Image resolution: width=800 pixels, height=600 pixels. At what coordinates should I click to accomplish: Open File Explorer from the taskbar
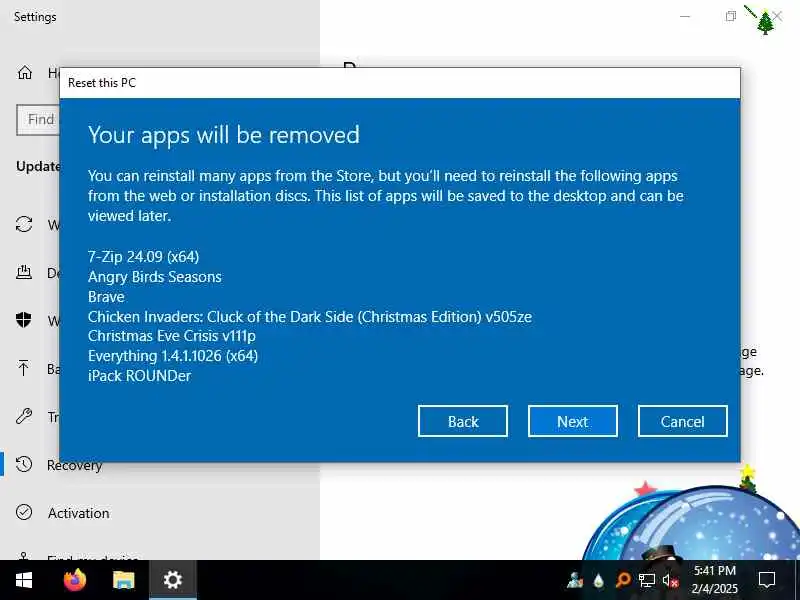pos(123,580)
